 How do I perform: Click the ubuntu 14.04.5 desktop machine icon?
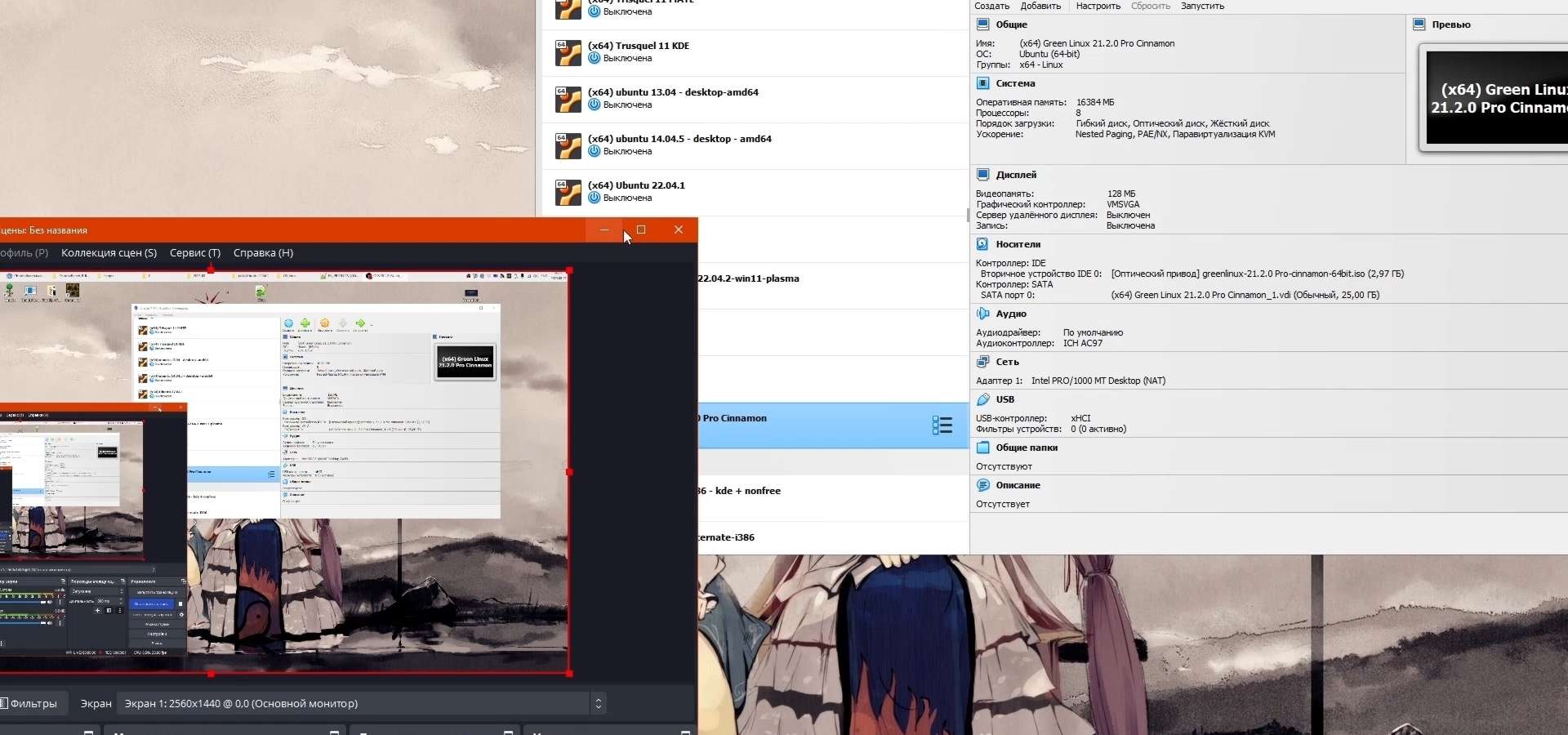pyautogui.click(x=568, y=146)
